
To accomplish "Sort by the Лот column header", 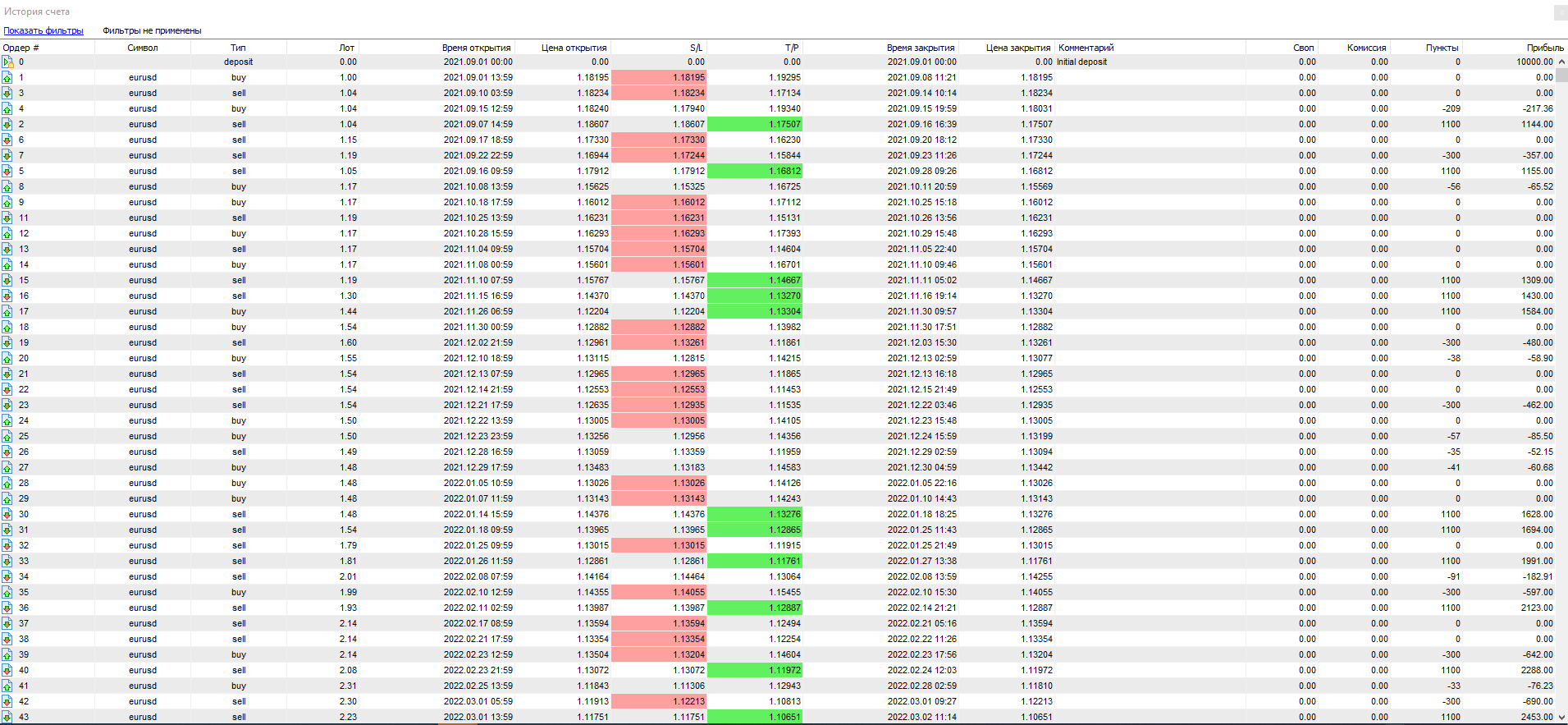I will tap(346, 48).
